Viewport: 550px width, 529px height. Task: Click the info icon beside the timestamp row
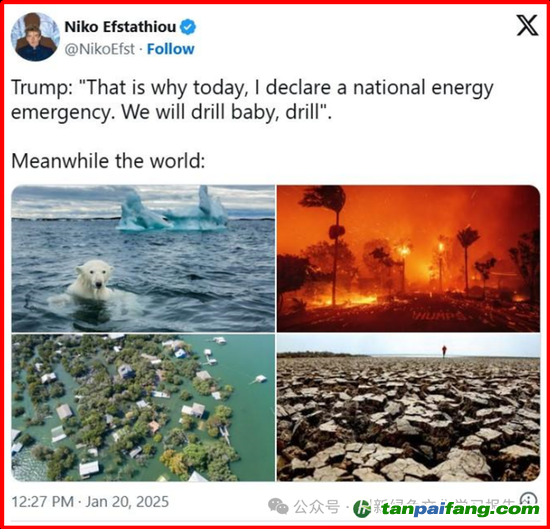pos(528,499)
